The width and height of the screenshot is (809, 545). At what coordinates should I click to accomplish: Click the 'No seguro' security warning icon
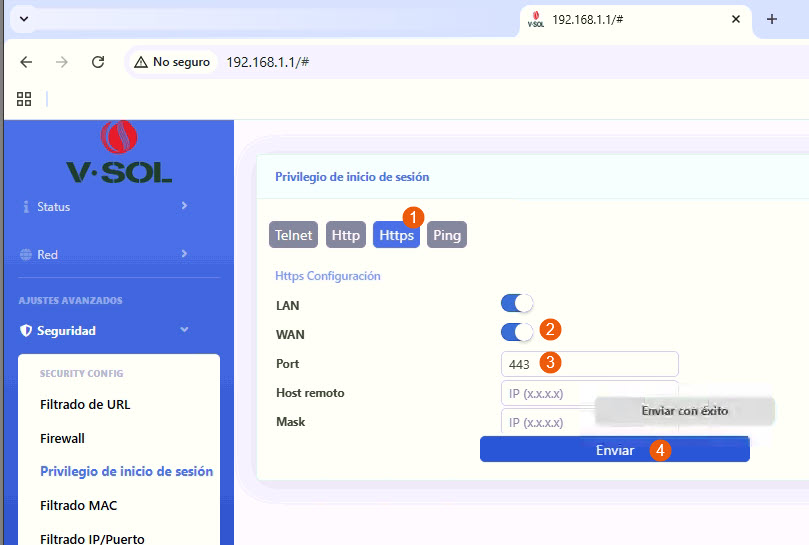point(141,62)
